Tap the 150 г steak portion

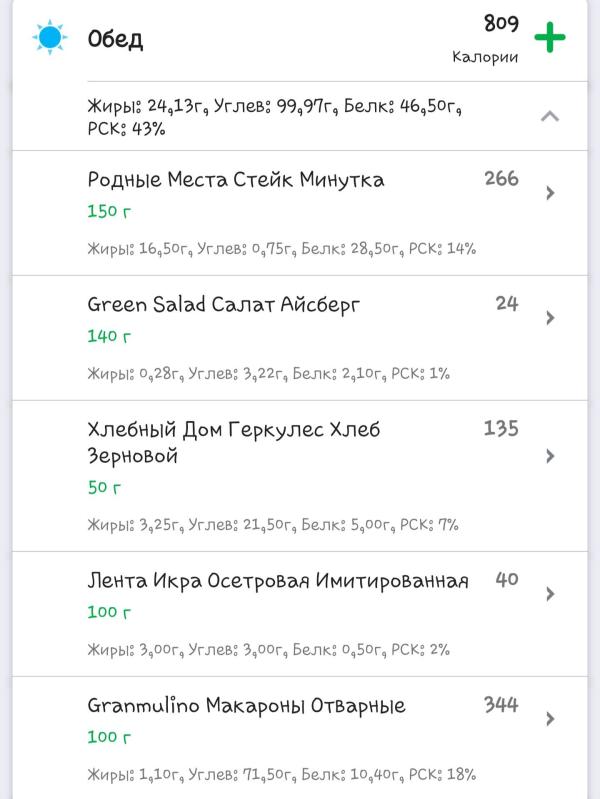coord(109,212)
